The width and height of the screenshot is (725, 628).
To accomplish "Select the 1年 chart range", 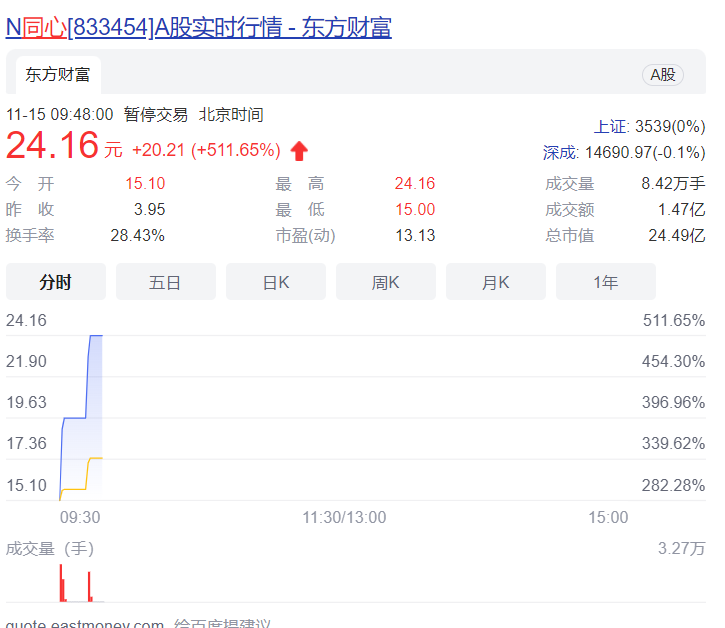I will (606, 282).
